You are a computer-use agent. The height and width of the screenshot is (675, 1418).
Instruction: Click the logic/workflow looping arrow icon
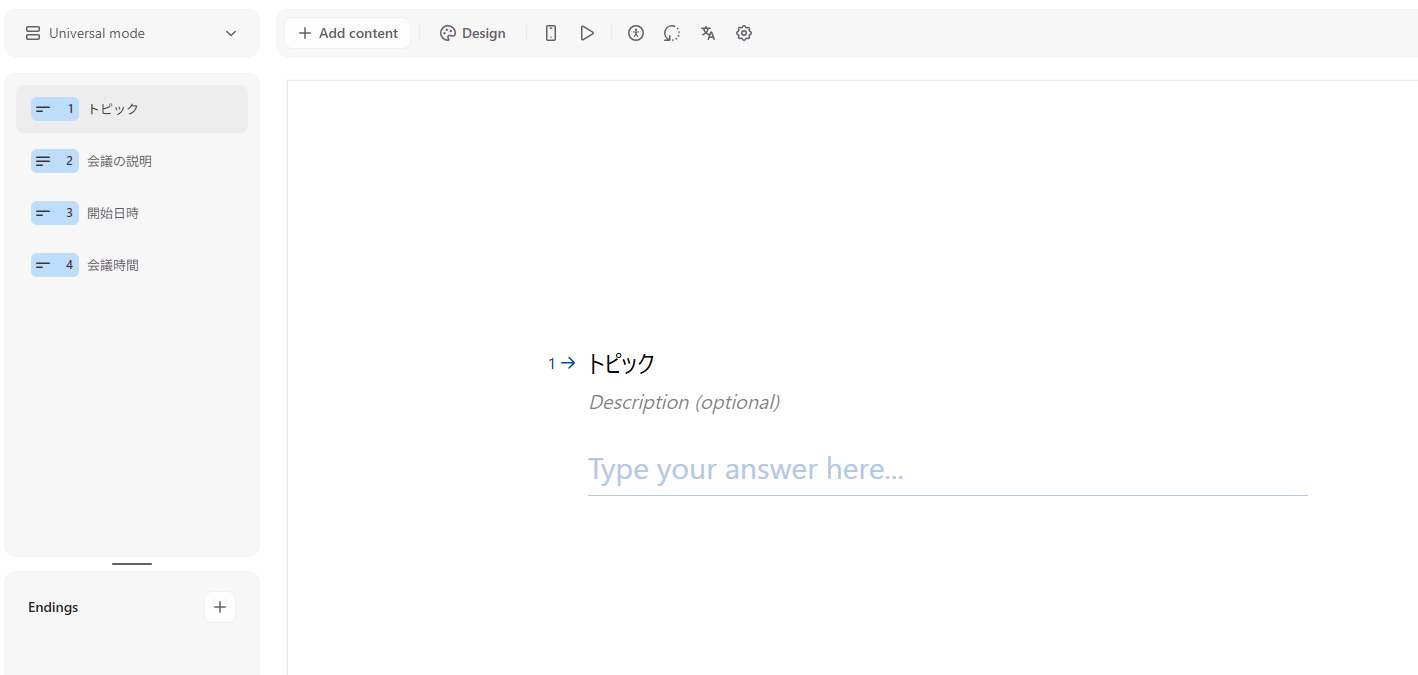672,33
